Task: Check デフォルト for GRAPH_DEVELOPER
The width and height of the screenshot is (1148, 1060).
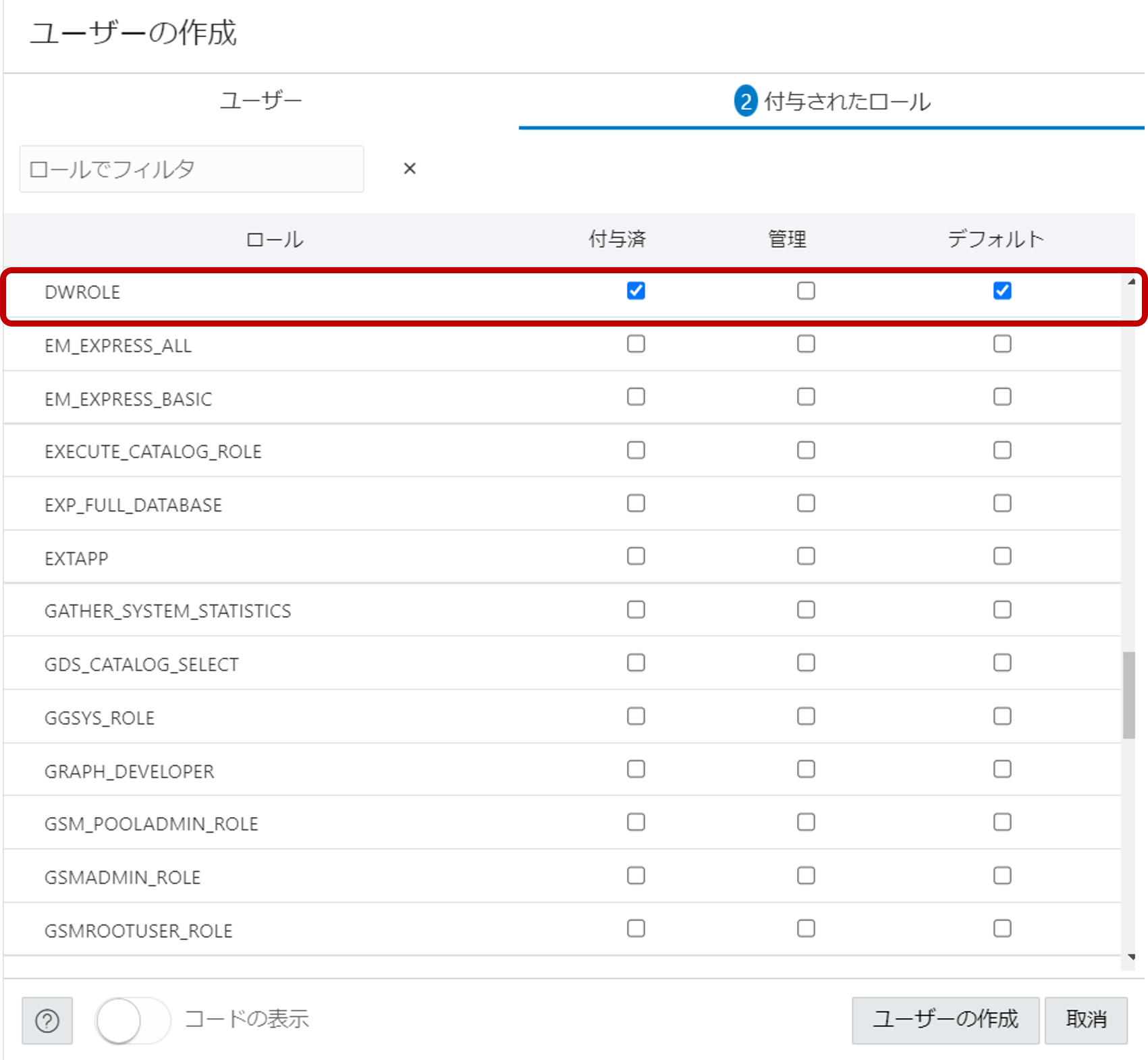Action: (x=1003, y=769)
